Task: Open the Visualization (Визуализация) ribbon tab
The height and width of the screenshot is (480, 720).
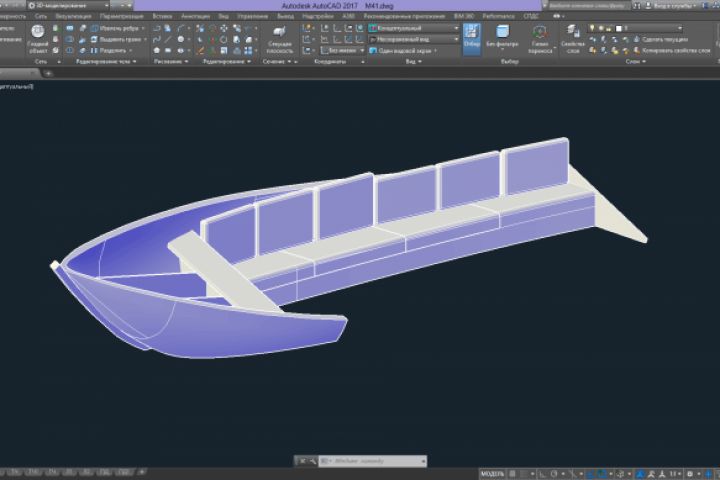Action: click(73, 16)
